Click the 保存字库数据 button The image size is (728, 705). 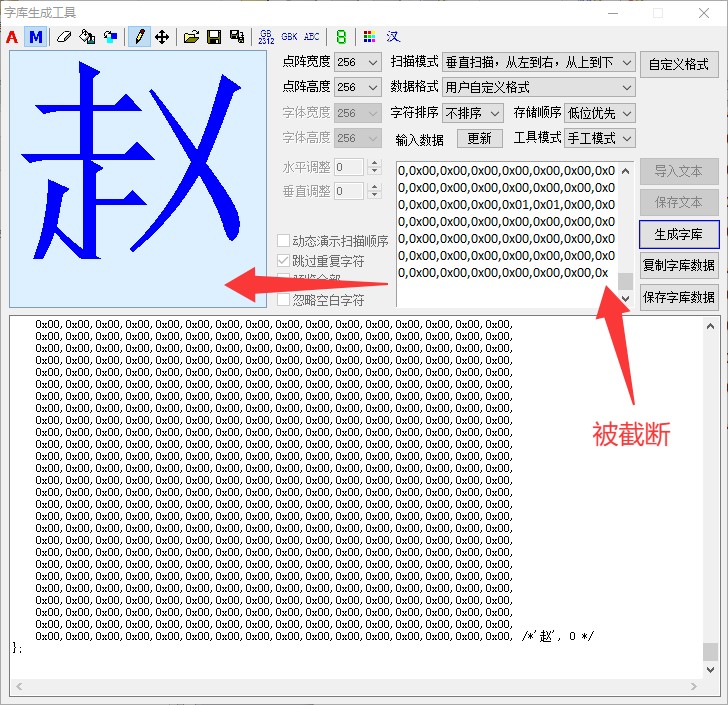(x=679, y=297)
